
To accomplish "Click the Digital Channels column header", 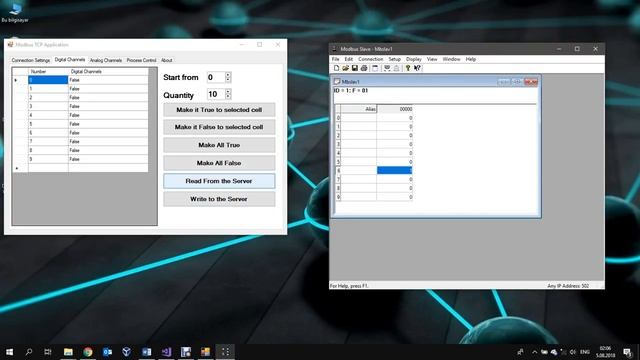I will 108,71.
